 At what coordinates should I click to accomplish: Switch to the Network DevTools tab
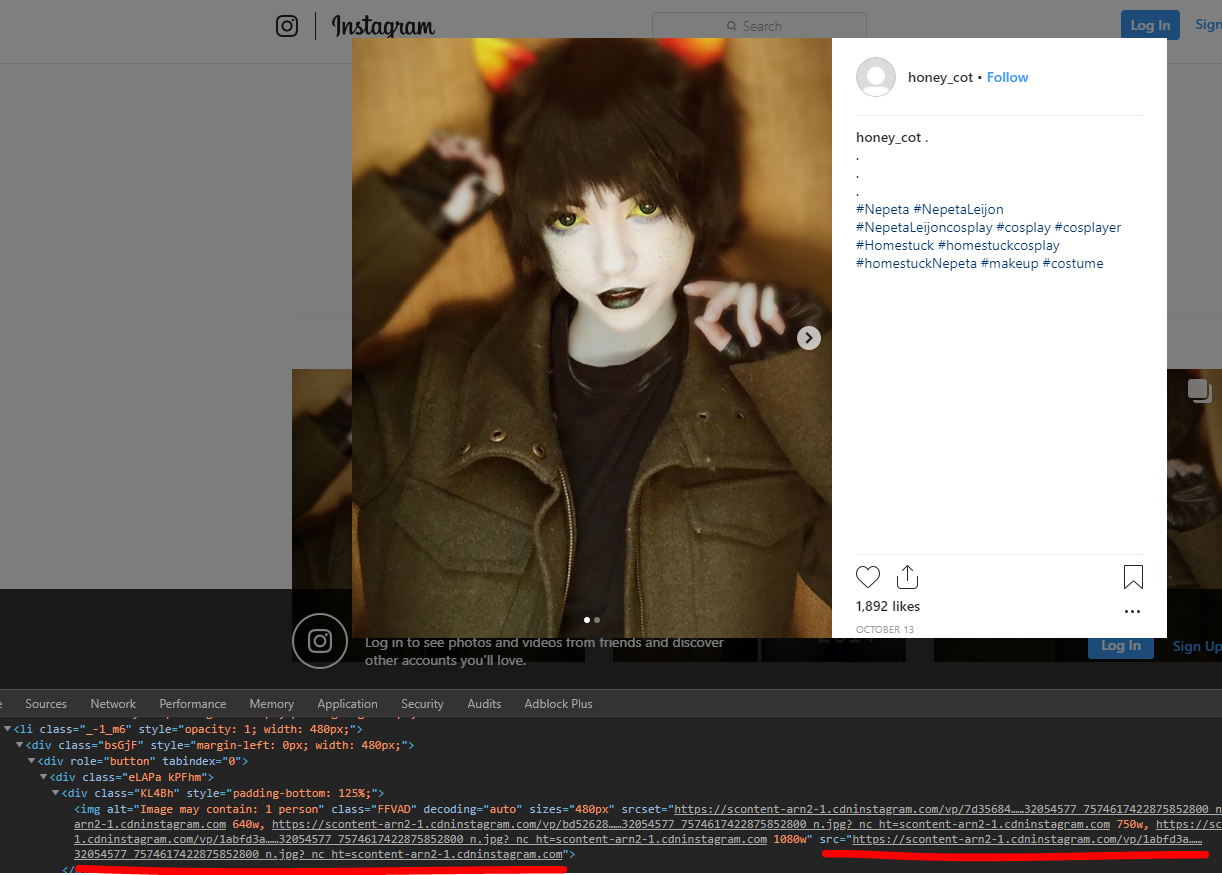(113, 703)
